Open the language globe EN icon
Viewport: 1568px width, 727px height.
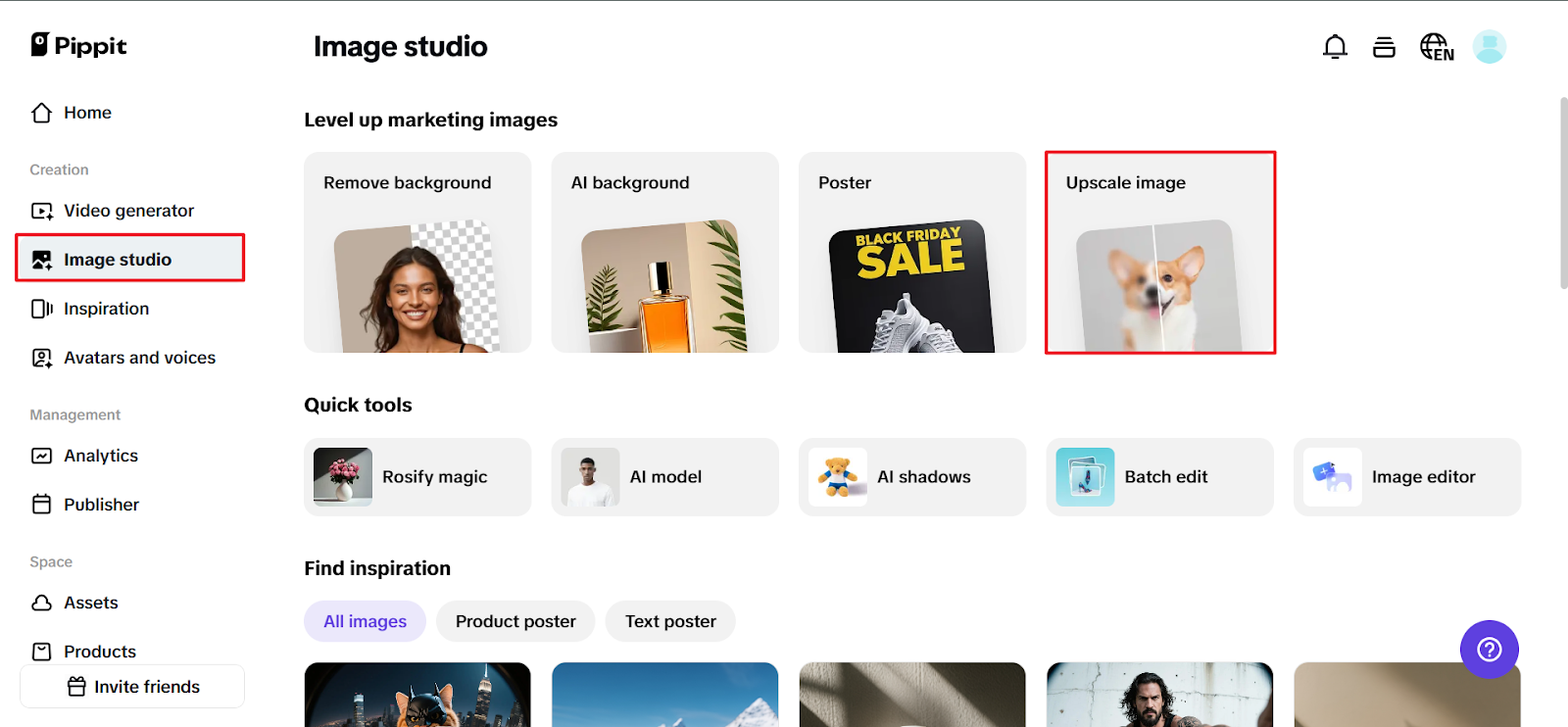click(1437, 47)
